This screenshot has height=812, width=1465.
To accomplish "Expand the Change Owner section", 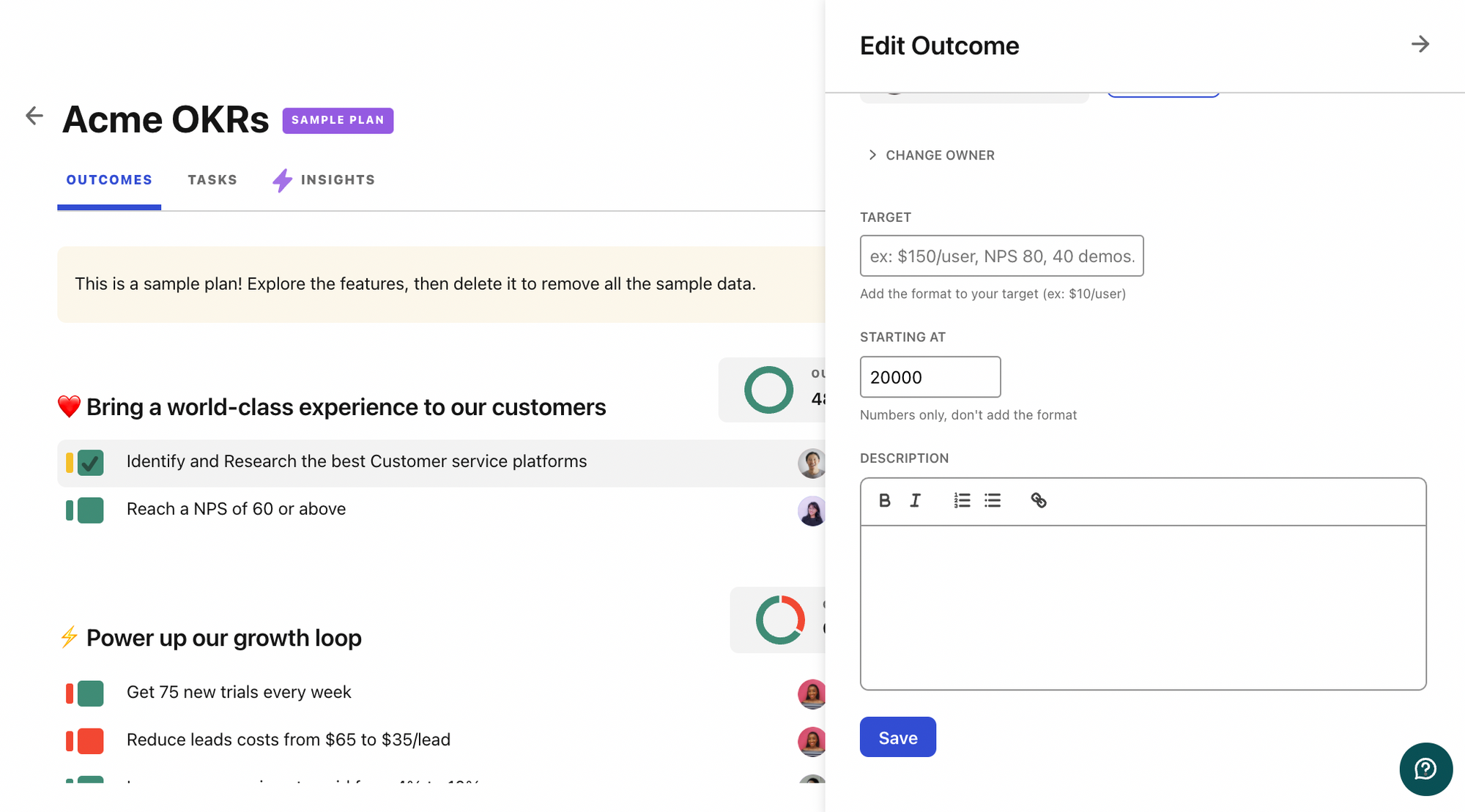I will [x=931, y=155].
